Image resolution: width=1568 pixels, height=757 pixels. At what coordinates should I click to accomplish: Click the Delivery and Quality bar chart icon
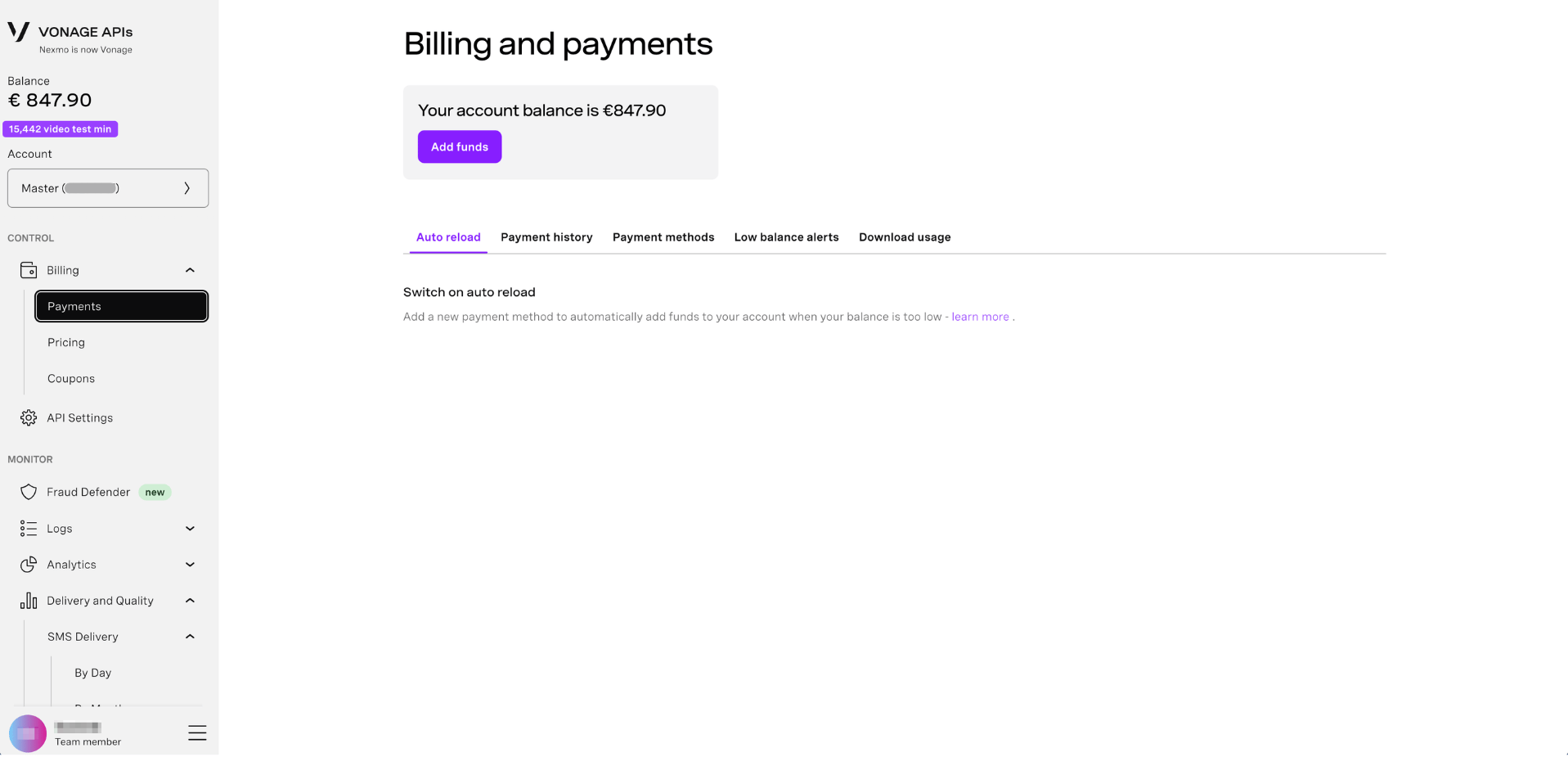point(29,601)
